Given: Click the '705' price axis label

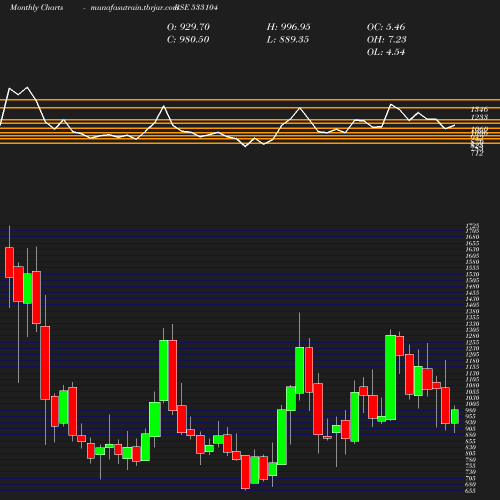Looking at the screenshot, I should click(471, 478).
